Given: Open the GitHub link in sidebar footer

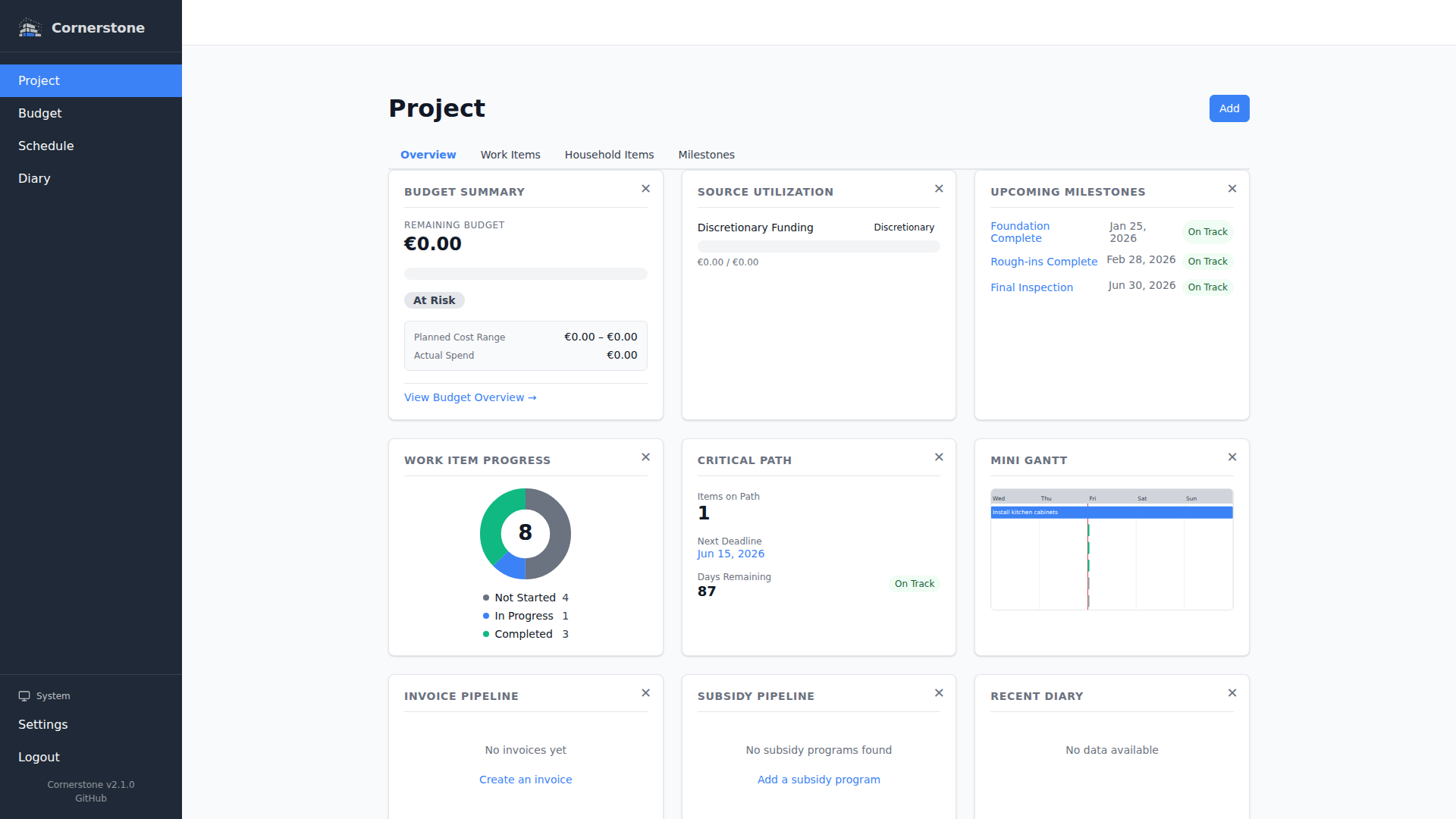Looking at the screenshot, I should tap(90, 798).
